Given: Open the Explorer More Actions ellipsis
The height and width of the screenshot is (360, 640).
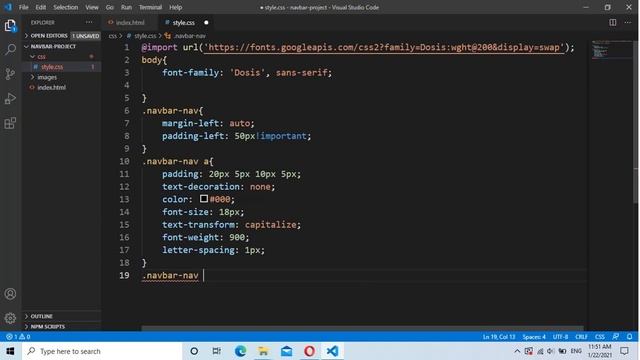Looking at the screenshot, I should pyautogui.click(x=89, y=22).
